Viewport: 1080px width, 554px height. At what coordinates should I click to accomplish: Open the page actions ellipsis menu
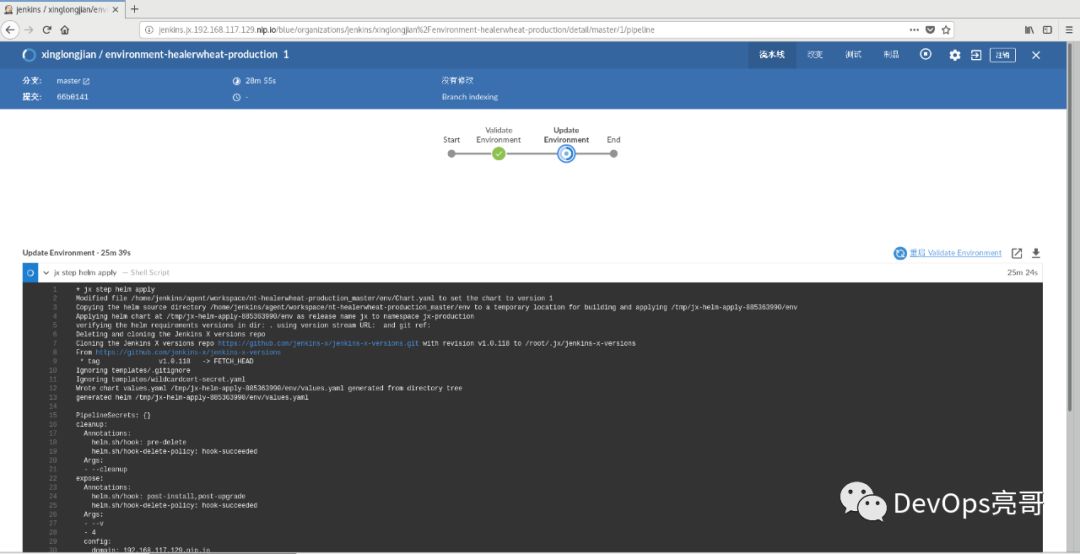pos(914,30)
